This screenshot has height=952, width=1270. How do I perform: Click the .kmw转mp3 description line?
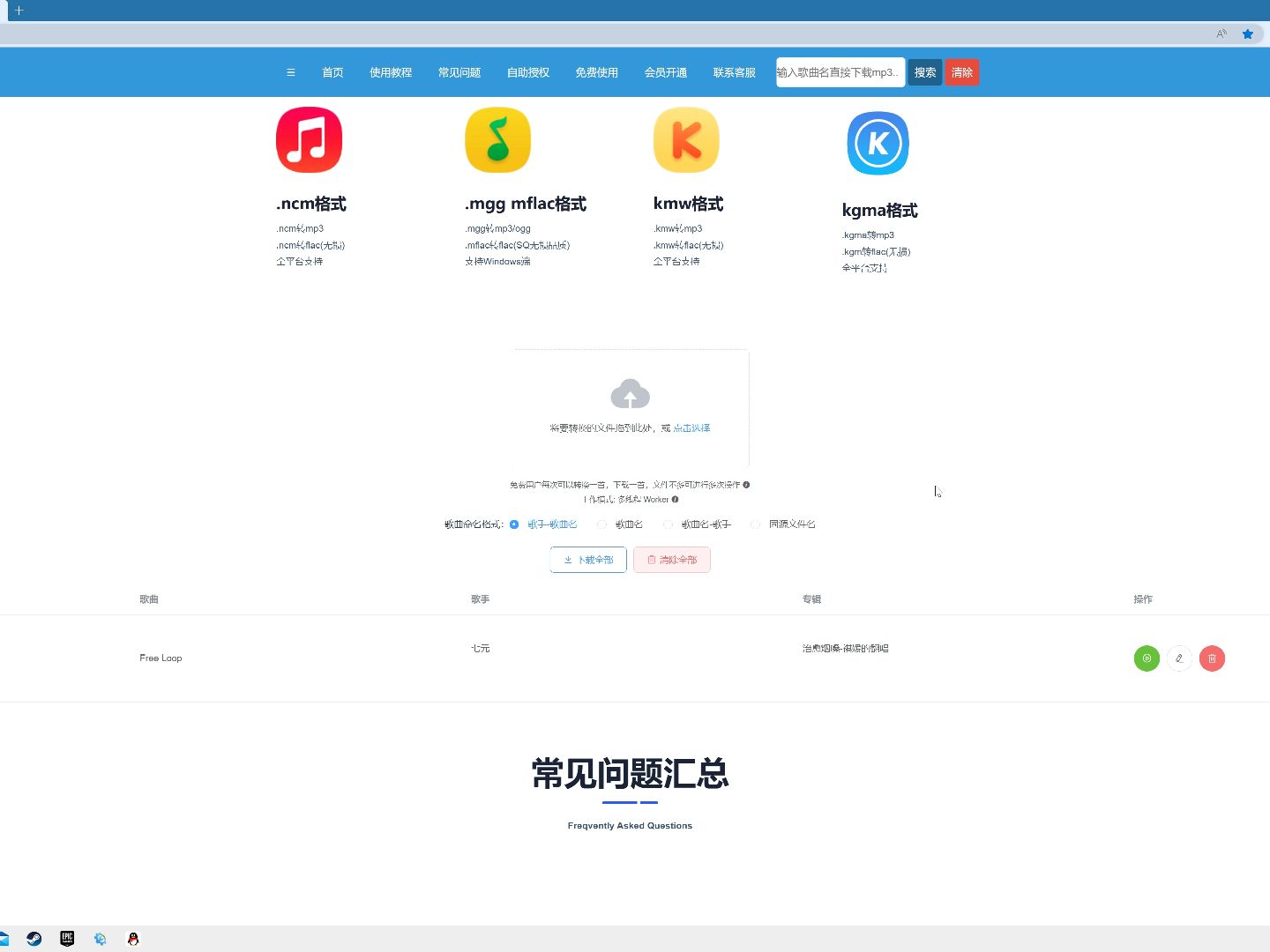point(678,229)
